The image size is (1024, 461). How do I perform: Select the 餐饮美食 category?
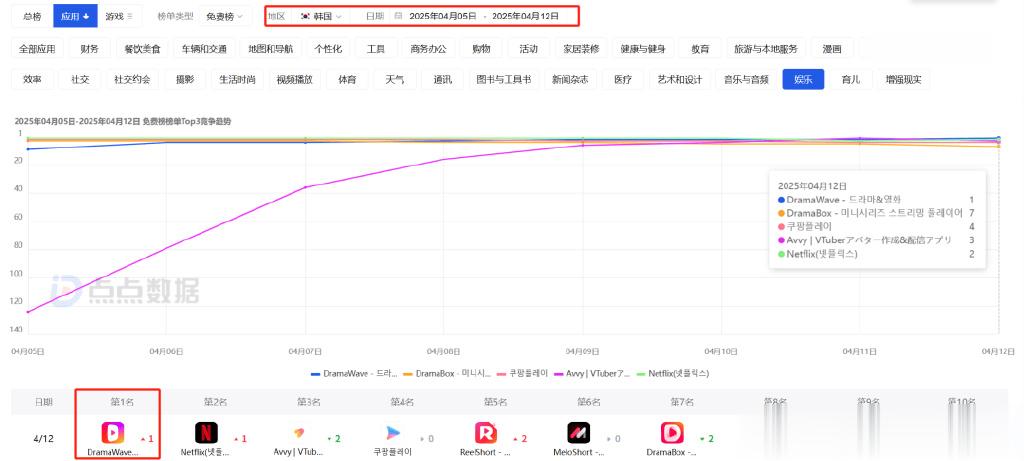click(x=142, y=49)
